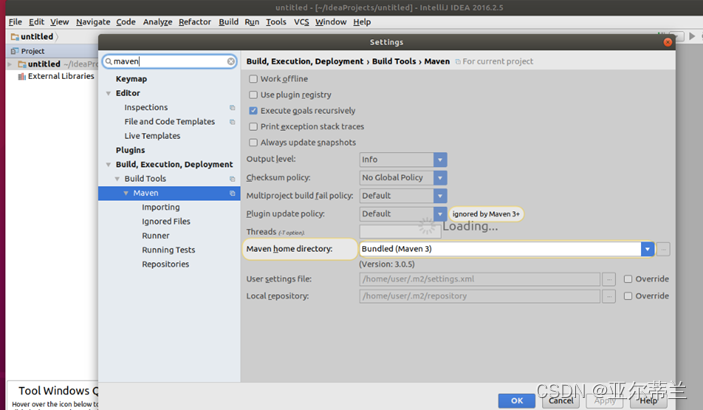This screenshot has width=703, height=410.
Task: Check Override for User settings file
Action: pyautogui.click(x=628, y=279)
